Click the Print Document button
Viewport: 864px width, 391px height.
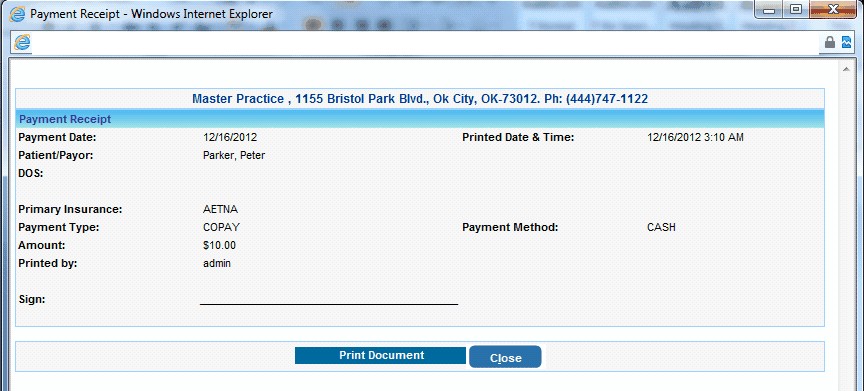pos(381,356)
